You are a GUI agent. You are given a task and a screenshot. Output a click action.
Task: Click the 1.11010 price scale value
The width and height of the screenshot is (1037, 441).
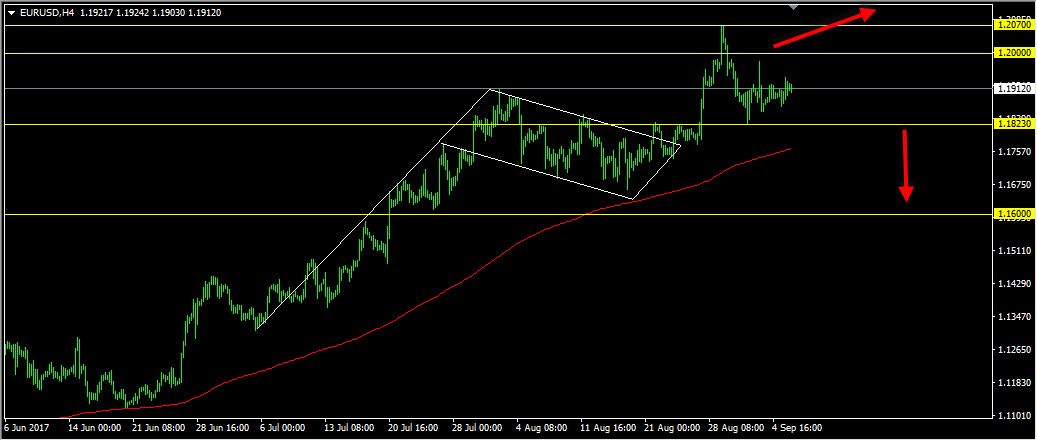pos(1015,417)
